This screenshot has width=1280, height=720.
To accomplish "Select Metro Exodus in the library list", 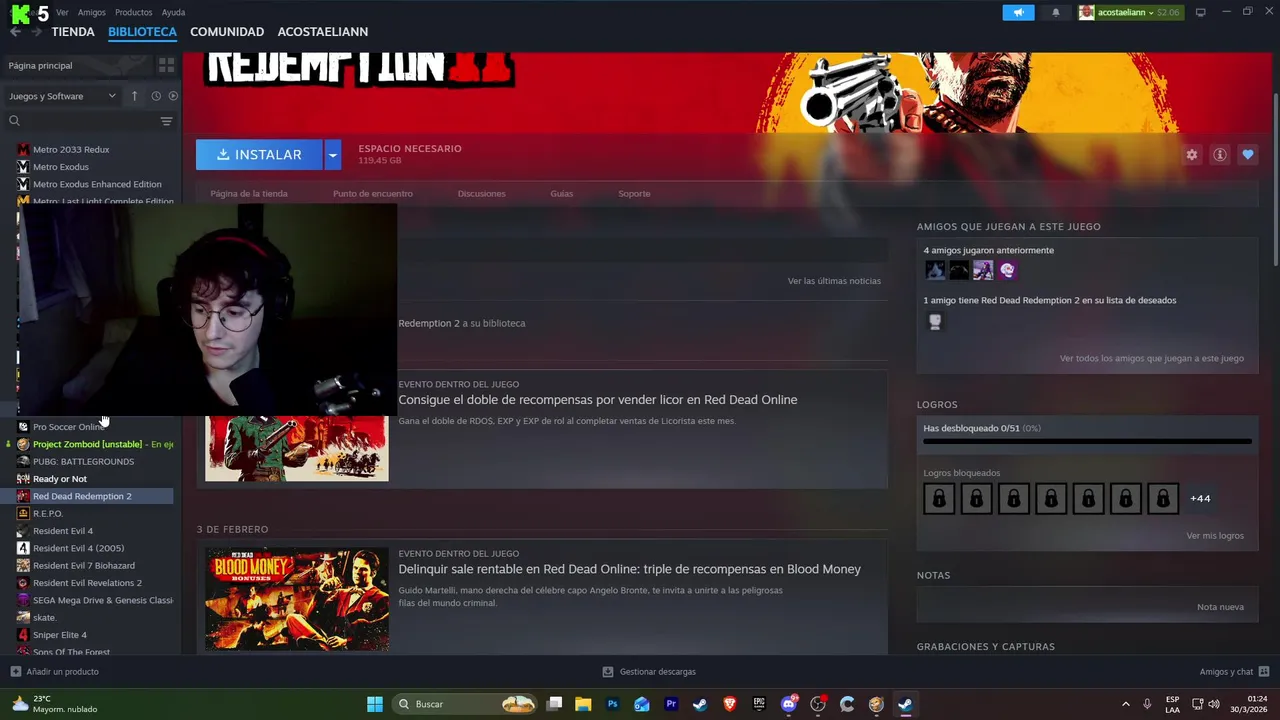I will coord(61,167).
